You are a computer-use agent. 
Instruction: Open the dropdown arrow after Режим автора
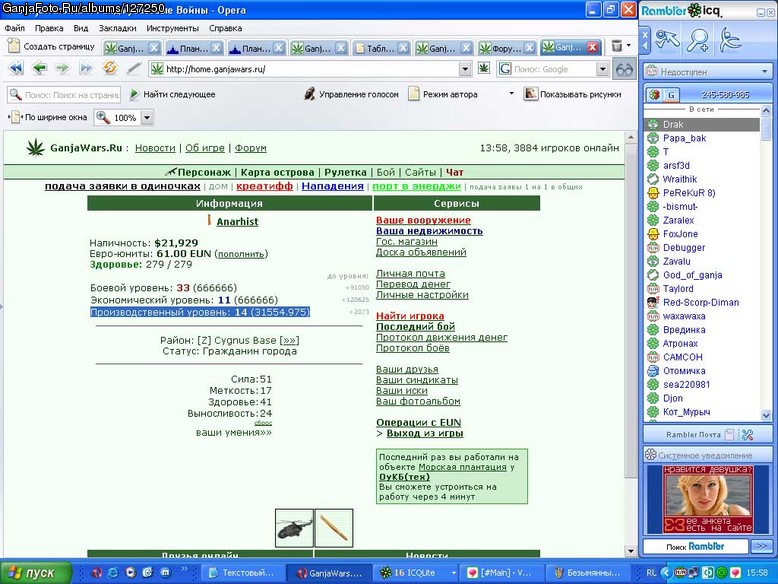tap(512, 93)
